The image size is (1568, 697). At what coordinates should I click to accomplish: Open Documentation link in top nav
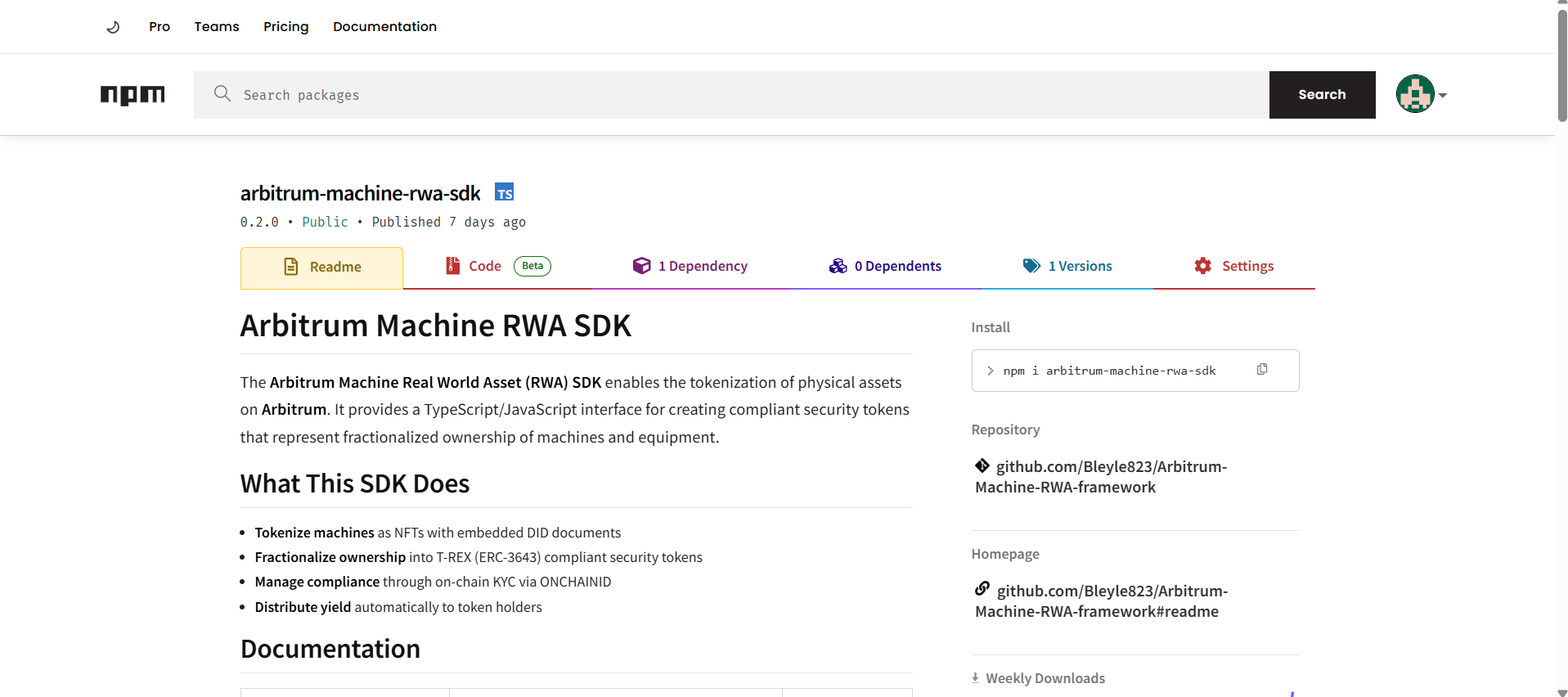384,27
